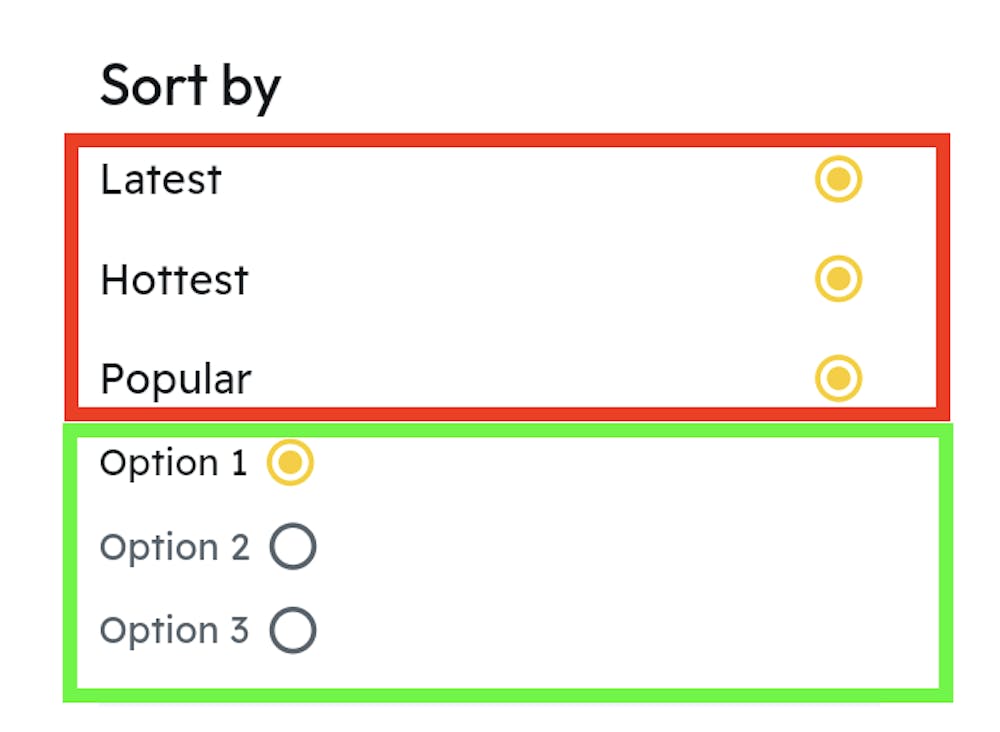Viewport: 1000px width, 732px height.
Task: Click the empty circle next to Option 2
Action: [x=292, y=546]
